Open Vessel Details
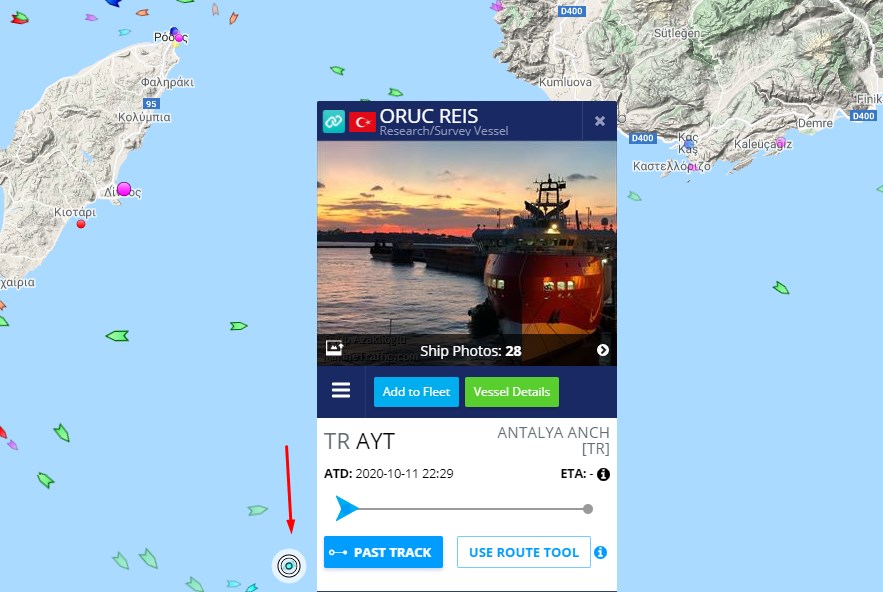The width and height of the screenshot is (883, 592). point(512,392)
